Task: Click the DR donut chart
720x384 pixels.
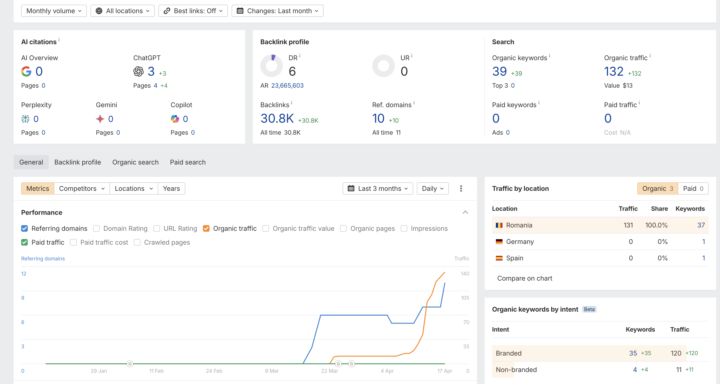Action: 271,66
